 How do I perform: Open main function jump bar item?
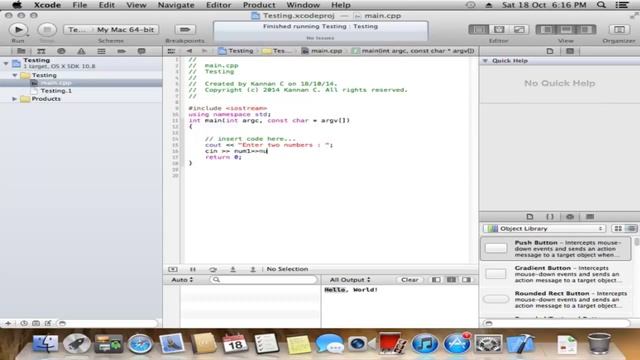[413, 51]
